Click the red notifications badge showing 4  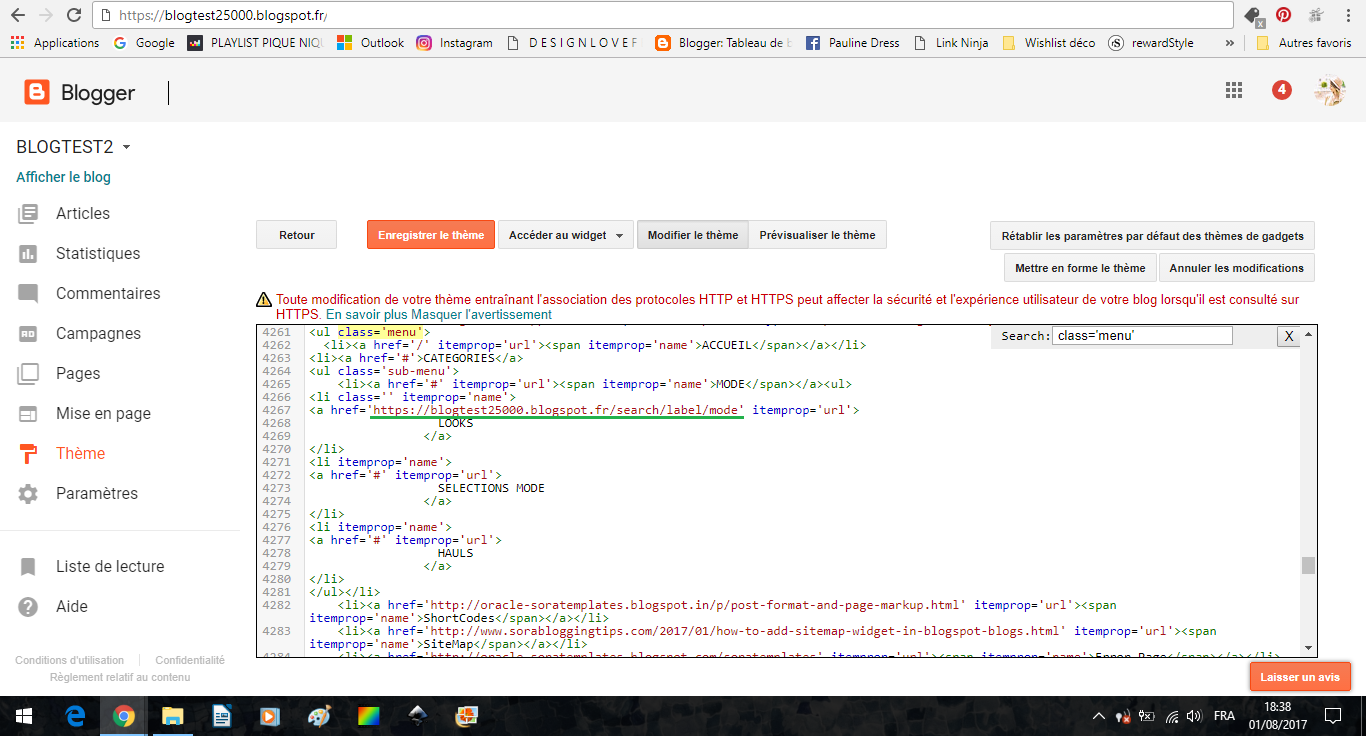click(1281, 90)
